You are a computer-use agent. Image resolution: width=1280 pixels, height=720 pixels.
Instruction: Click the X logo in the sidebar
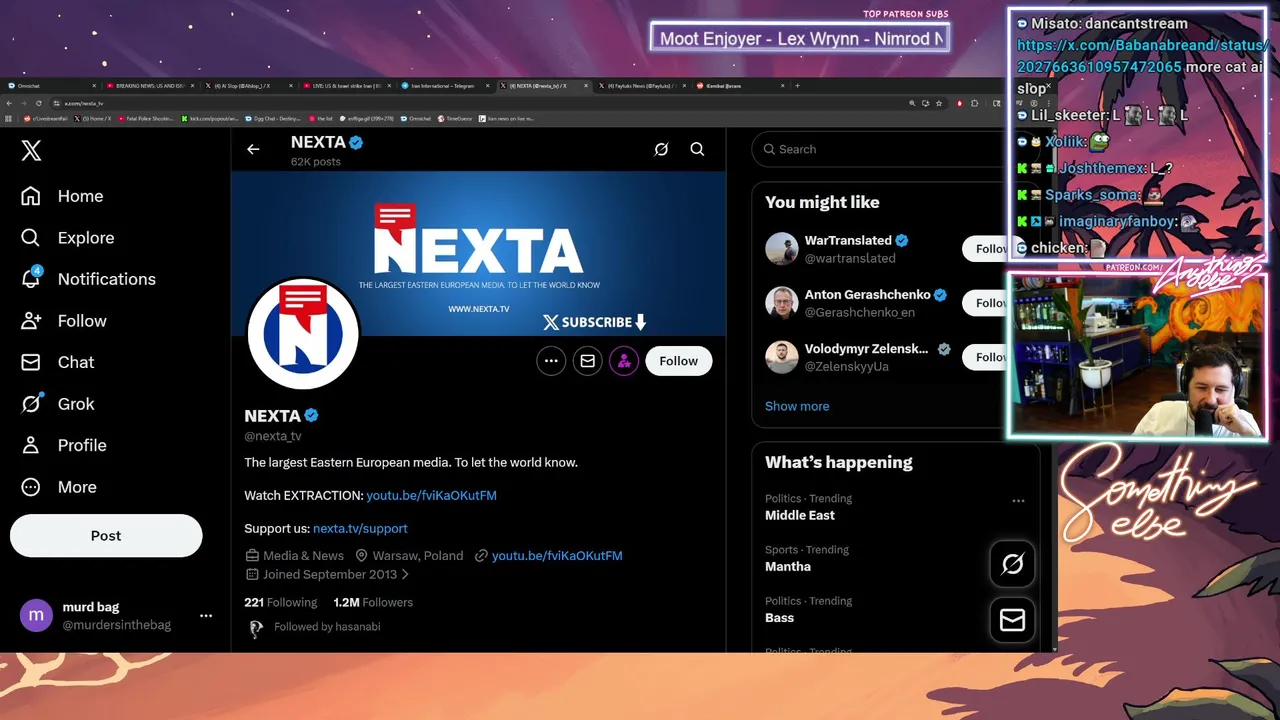(x=31, y=151)
